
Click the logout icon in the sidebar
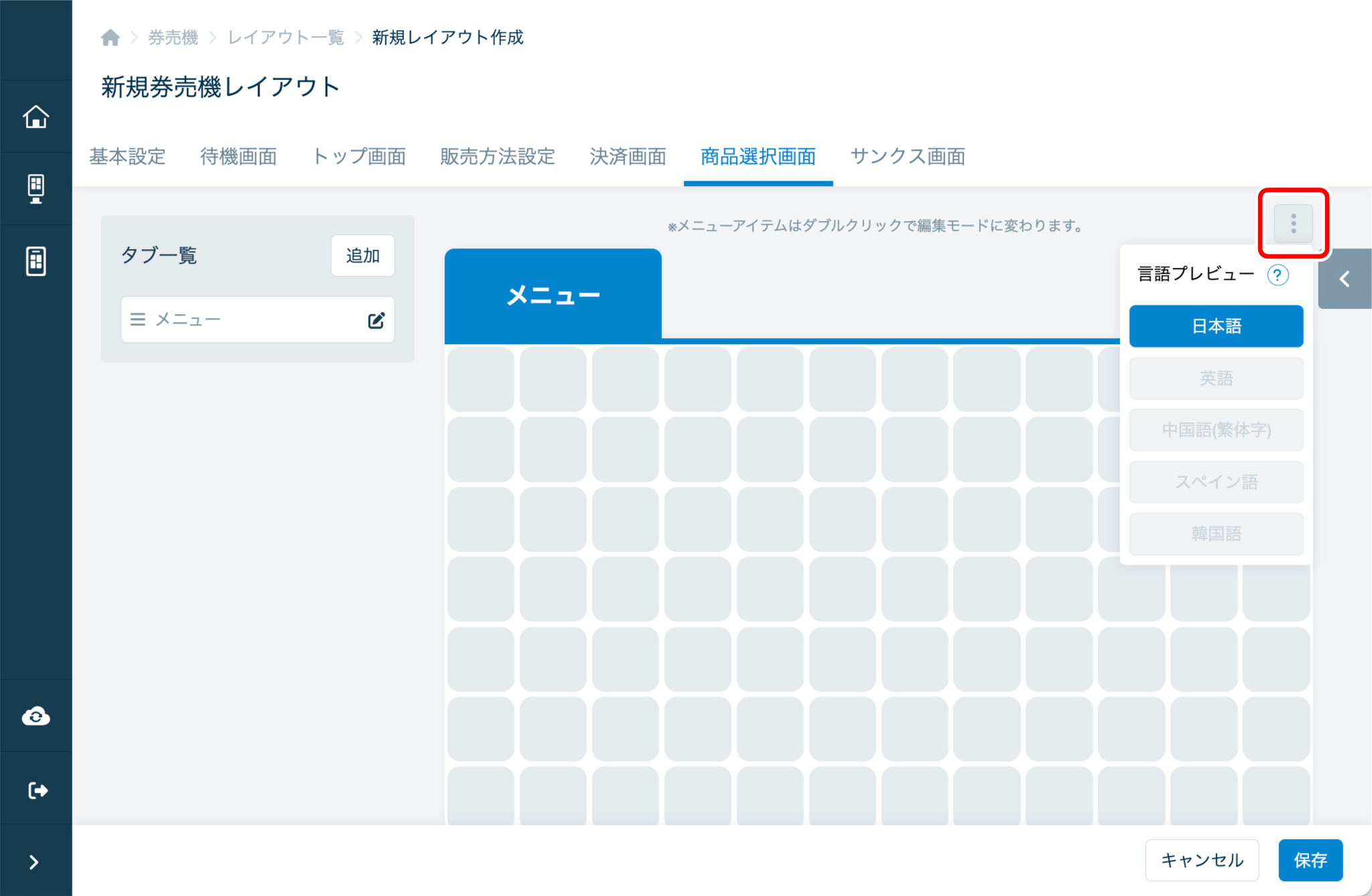click(x=38, y=790)
